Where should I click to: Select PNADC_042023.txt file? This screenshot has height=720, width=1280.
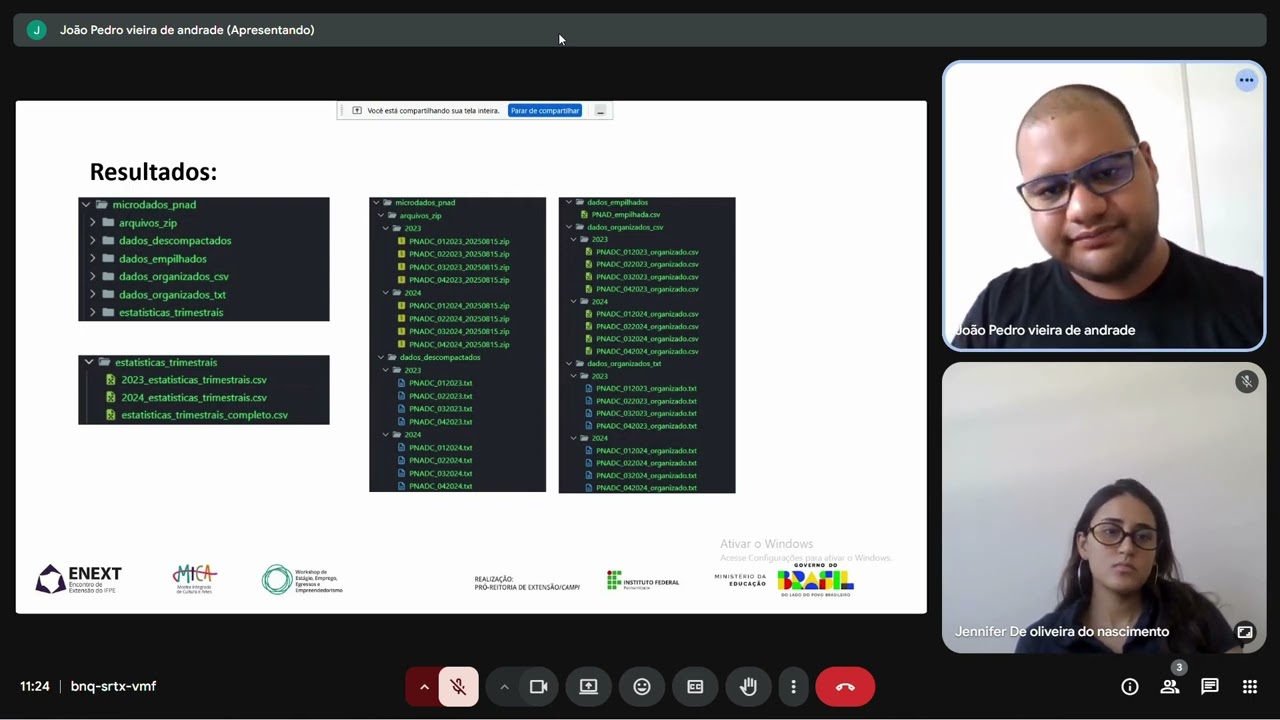point(441,422)
